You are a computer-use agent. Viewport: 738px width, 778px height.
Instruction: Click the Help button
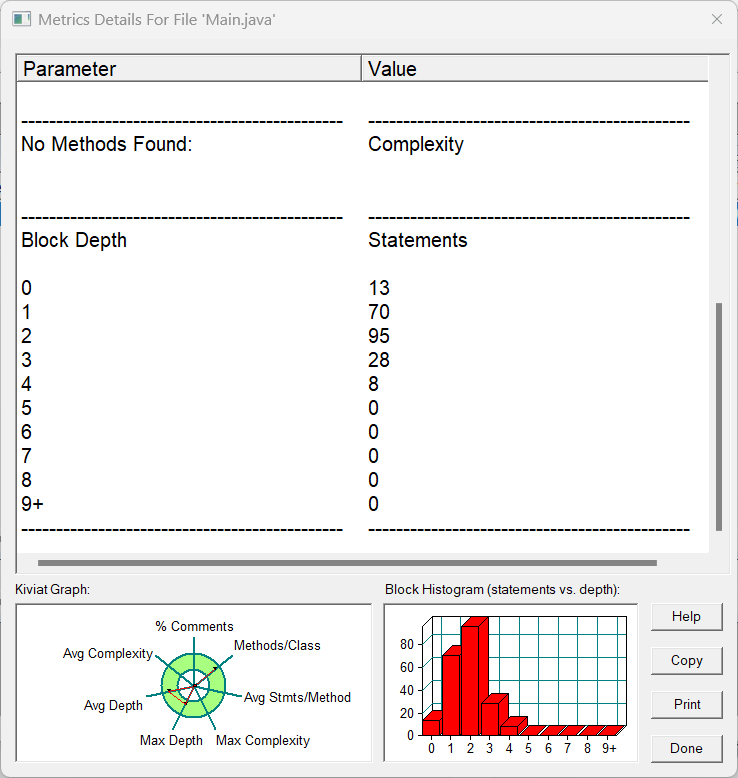pyautogui.click(x=686, y=617)
